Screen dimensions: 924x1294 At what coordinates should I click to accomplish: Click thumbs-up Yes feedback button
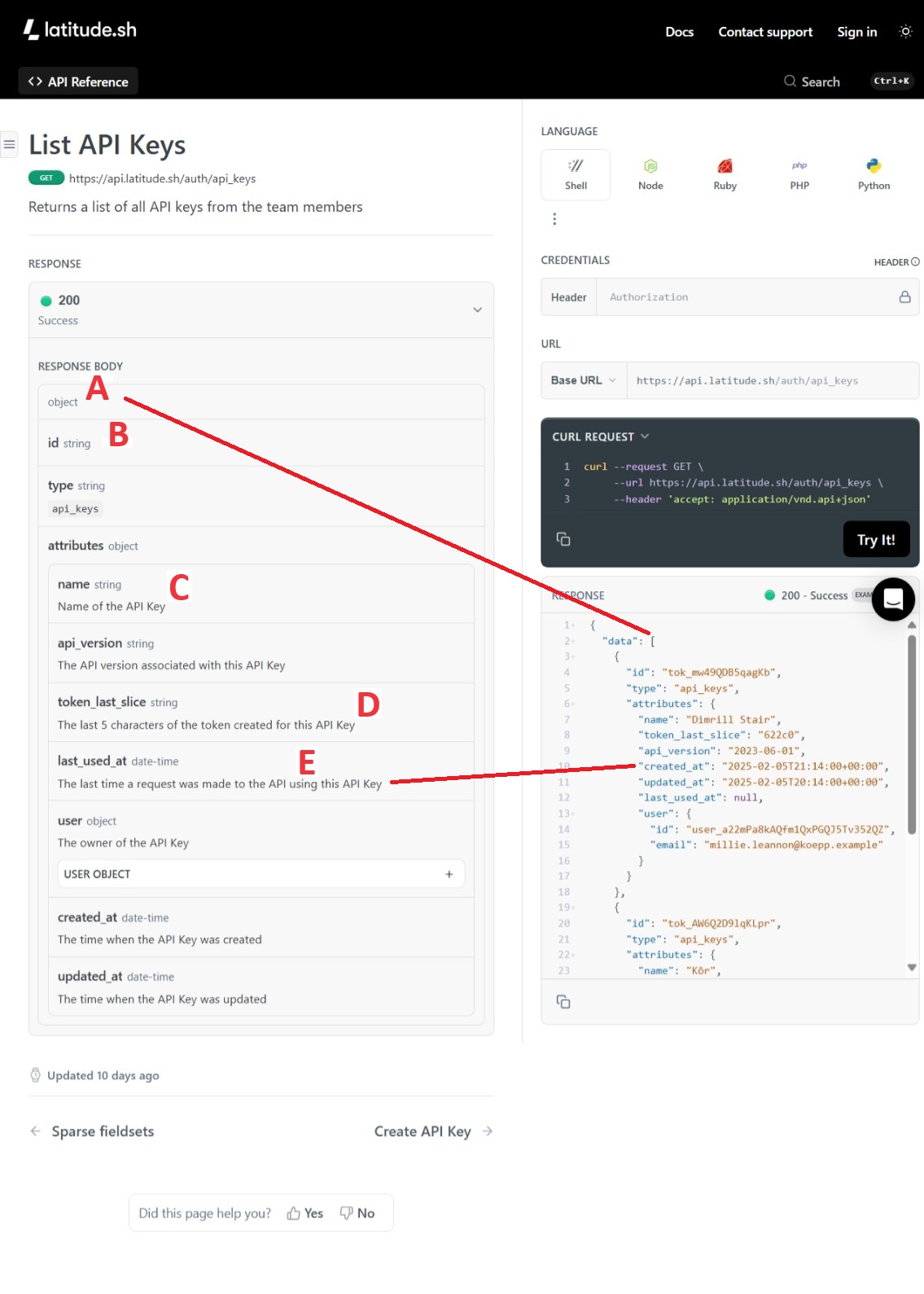pos(305,1213)
